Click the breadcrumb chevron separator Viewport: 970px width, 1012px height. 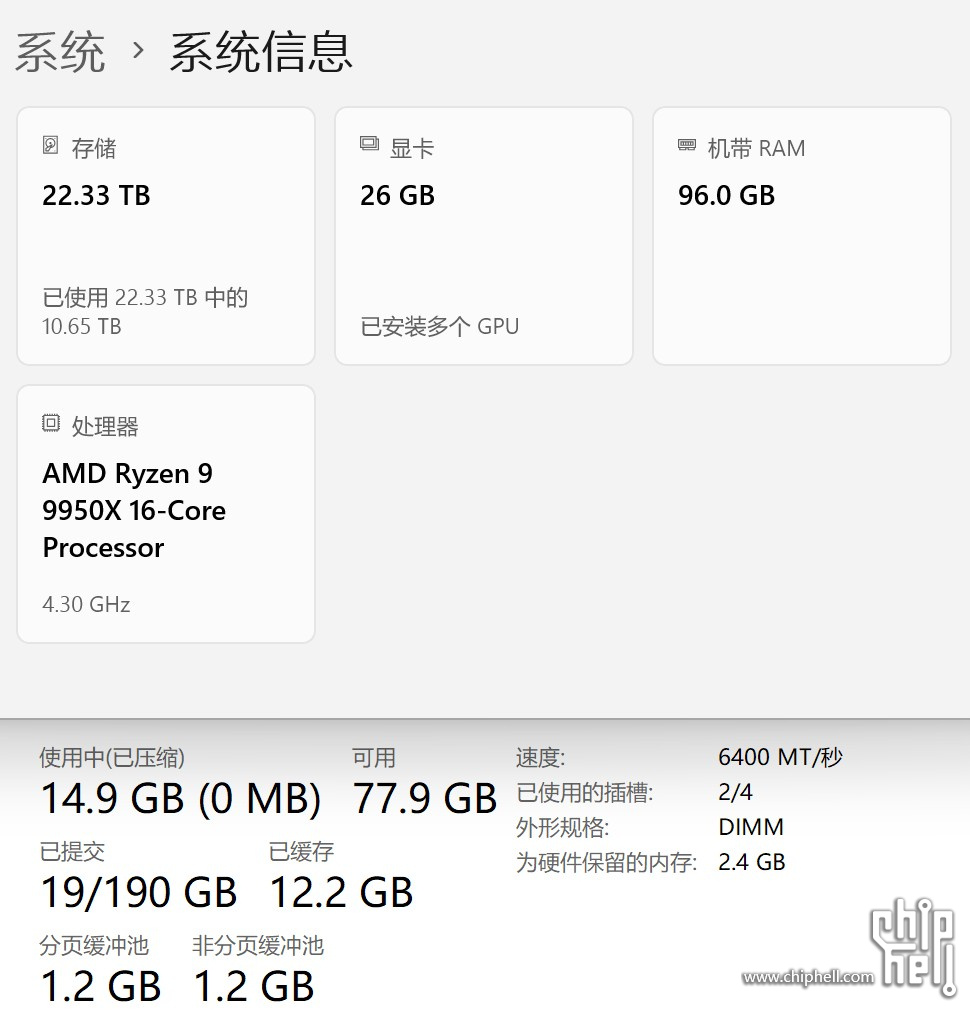pyautogui.click(x=137, y=50)
